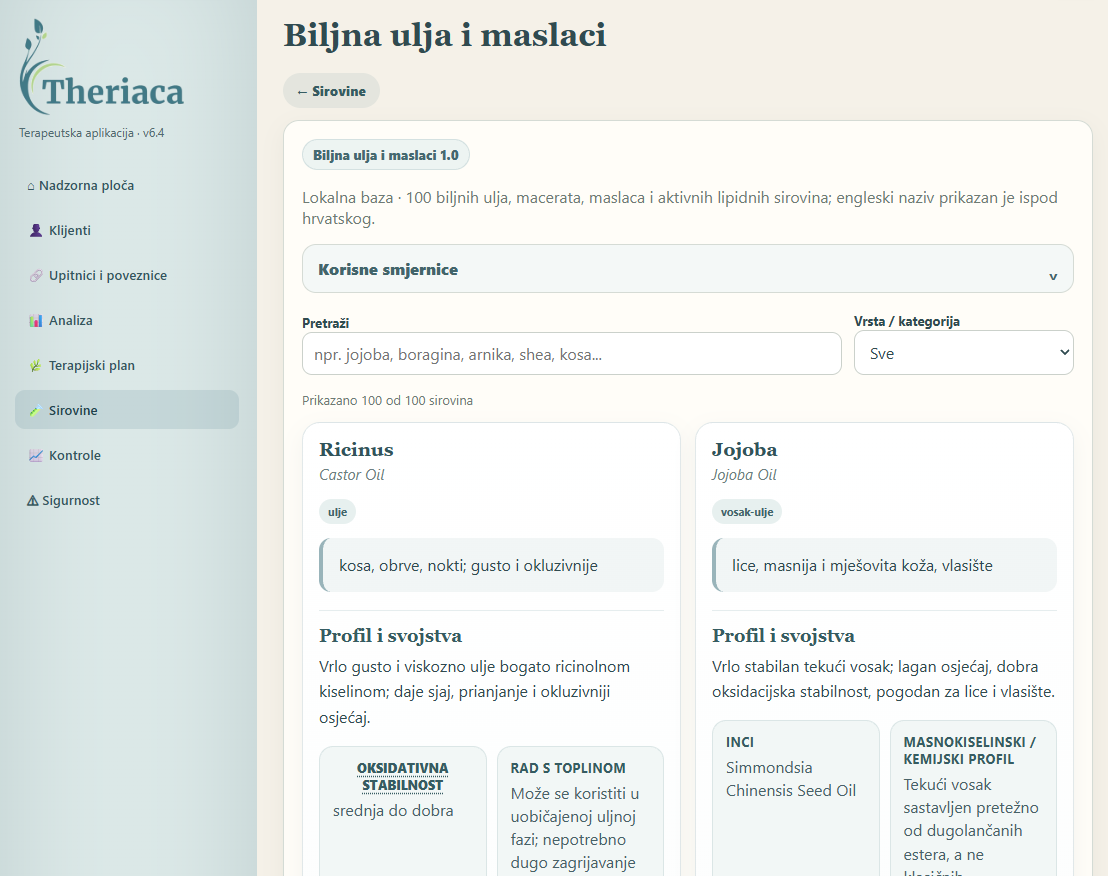Image resolution: width=1108 pixels, height=876 pixels.
Task: Click the 'vosak-ulje' tag on Jojoba
Action: [x=747, y=512]
